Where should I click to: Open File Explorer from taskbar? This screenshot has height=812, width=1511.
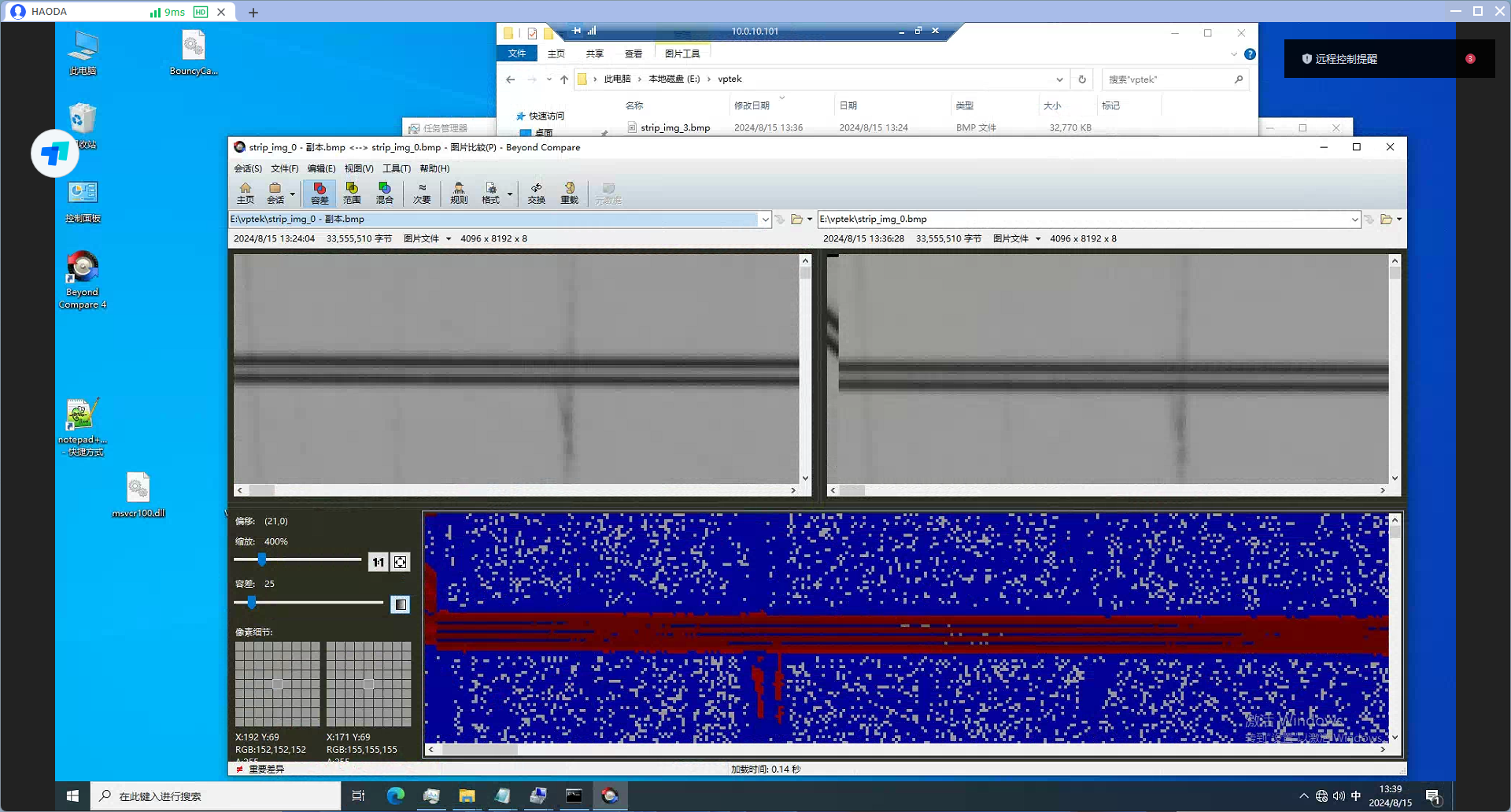467,796
